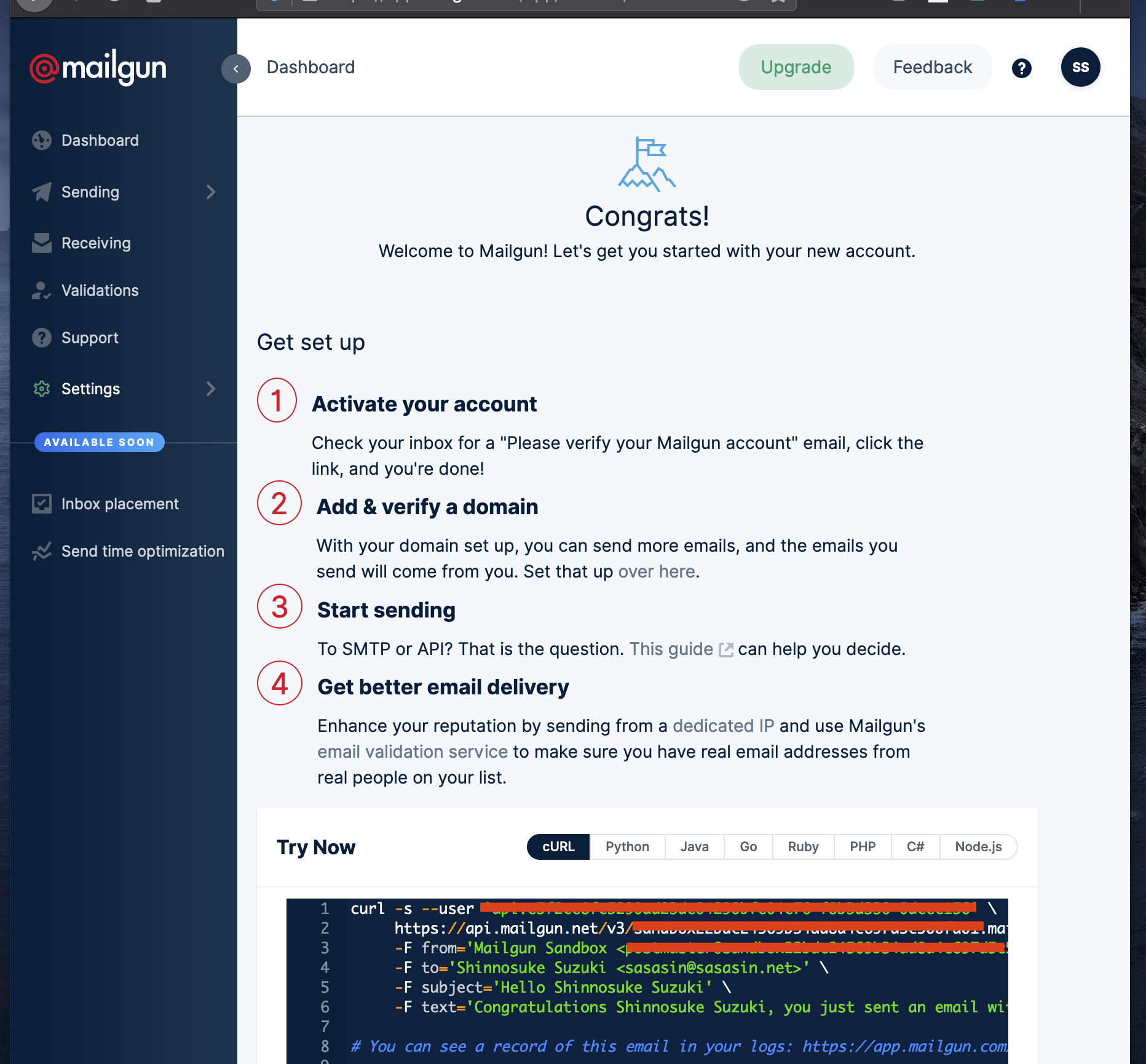Click the Receiving envelope icon
The width and height of the screenshot is (1146, 1064).
[x=42, y=243]
